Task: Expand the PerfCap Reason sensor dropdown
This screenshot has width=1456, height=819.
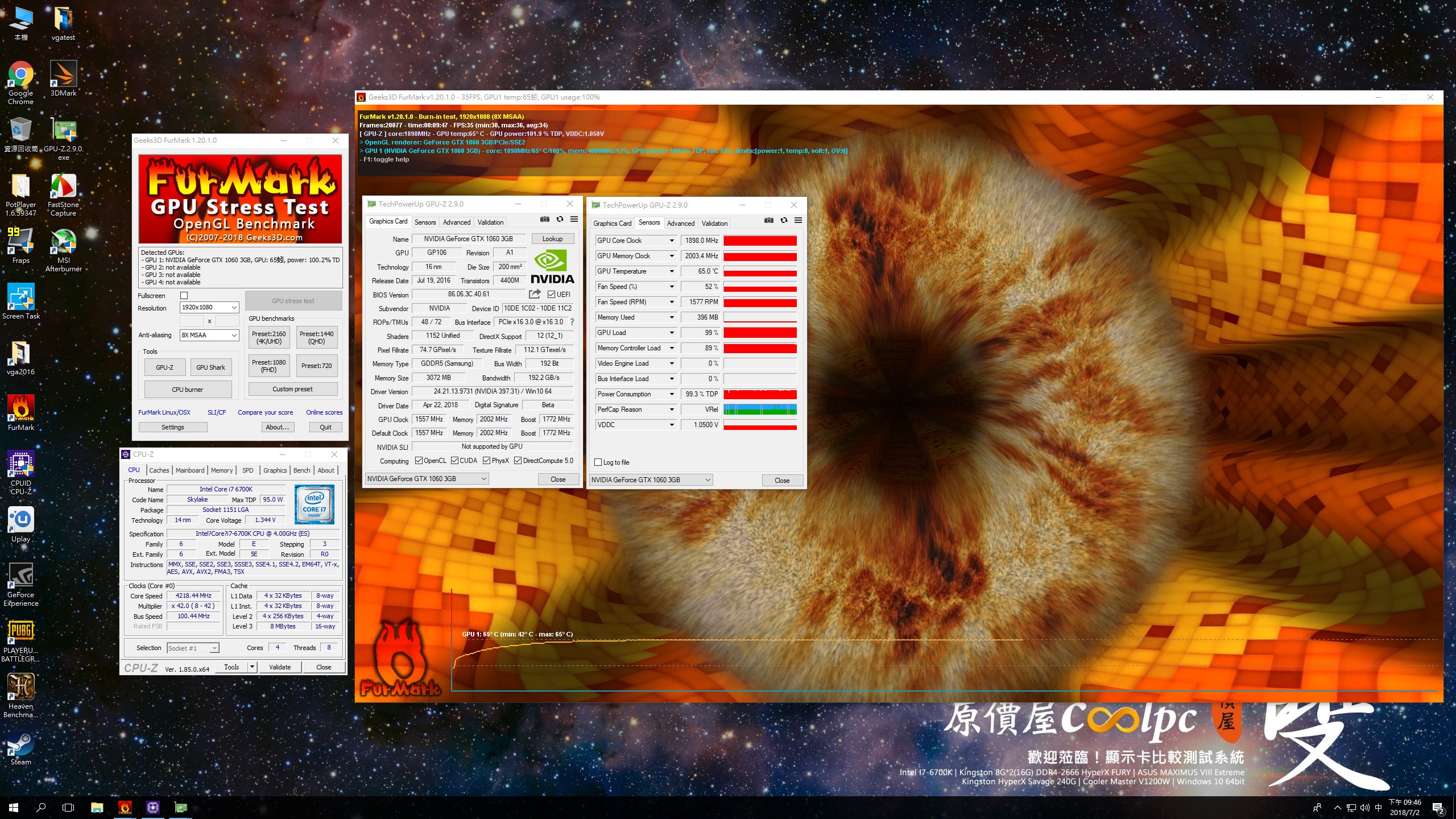Action: [x=672, y=409]
